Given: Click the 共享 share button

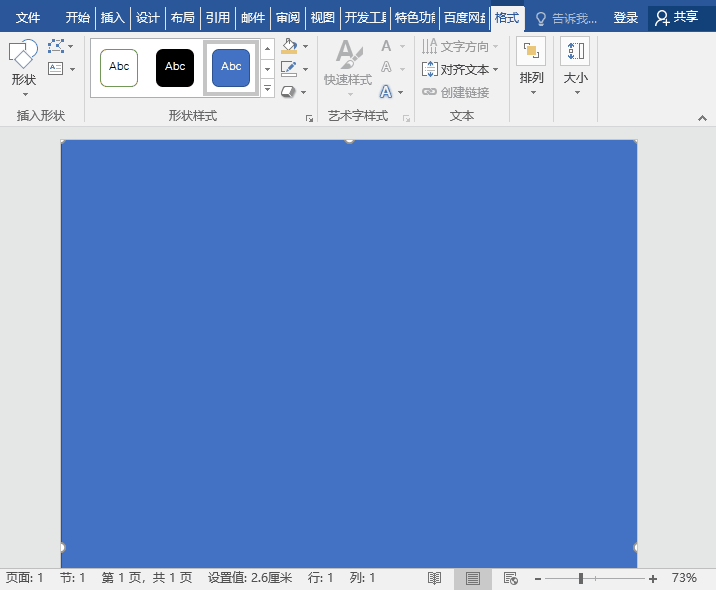Looking at the screenshot, I should (677, 18).
